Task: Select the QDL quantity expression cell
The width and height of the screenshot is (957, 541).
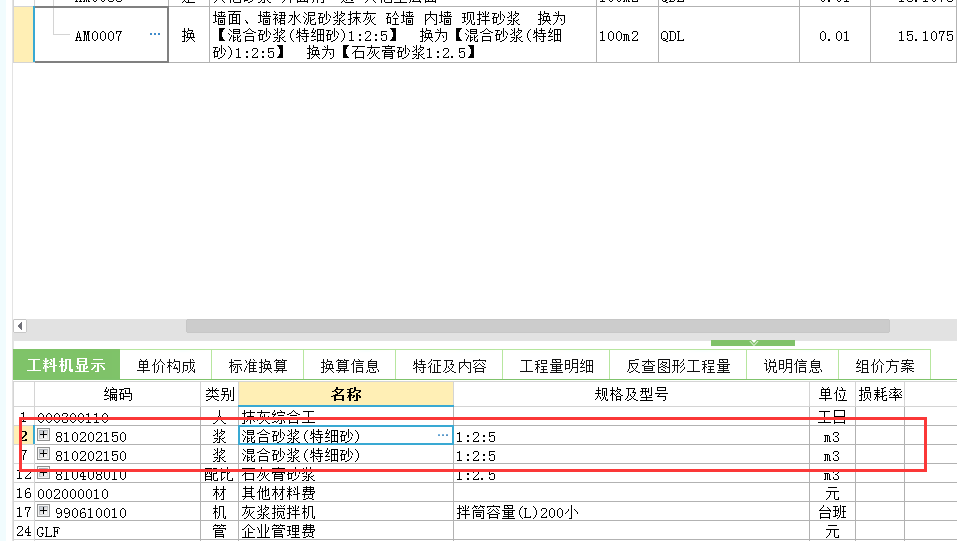Action: coord(729,35)
